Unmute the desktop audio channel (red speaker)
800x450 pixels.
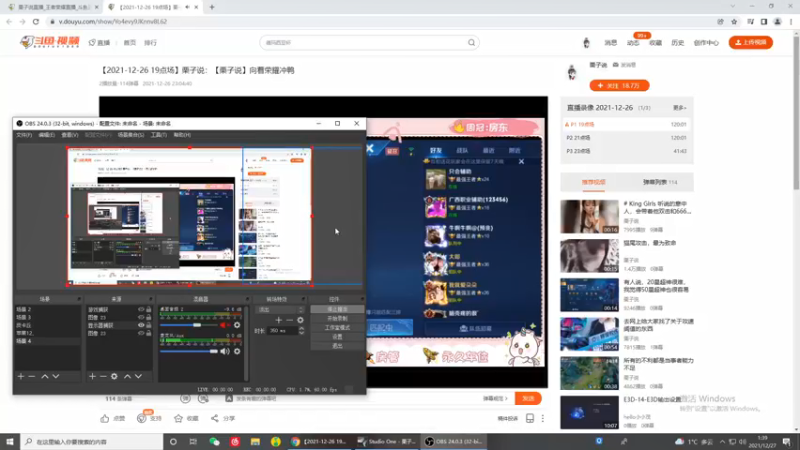click(224, 325)
